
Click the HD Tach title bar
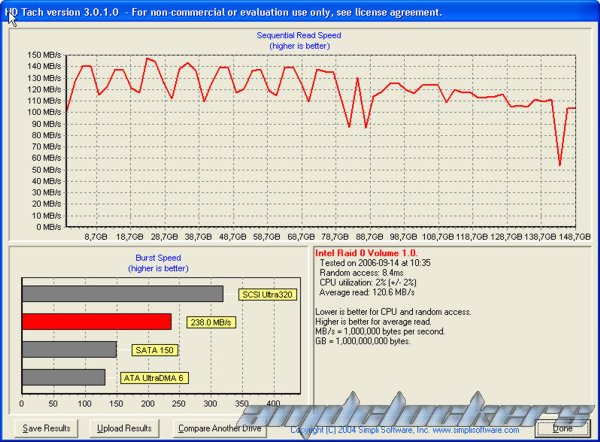(x=300, y=11)
